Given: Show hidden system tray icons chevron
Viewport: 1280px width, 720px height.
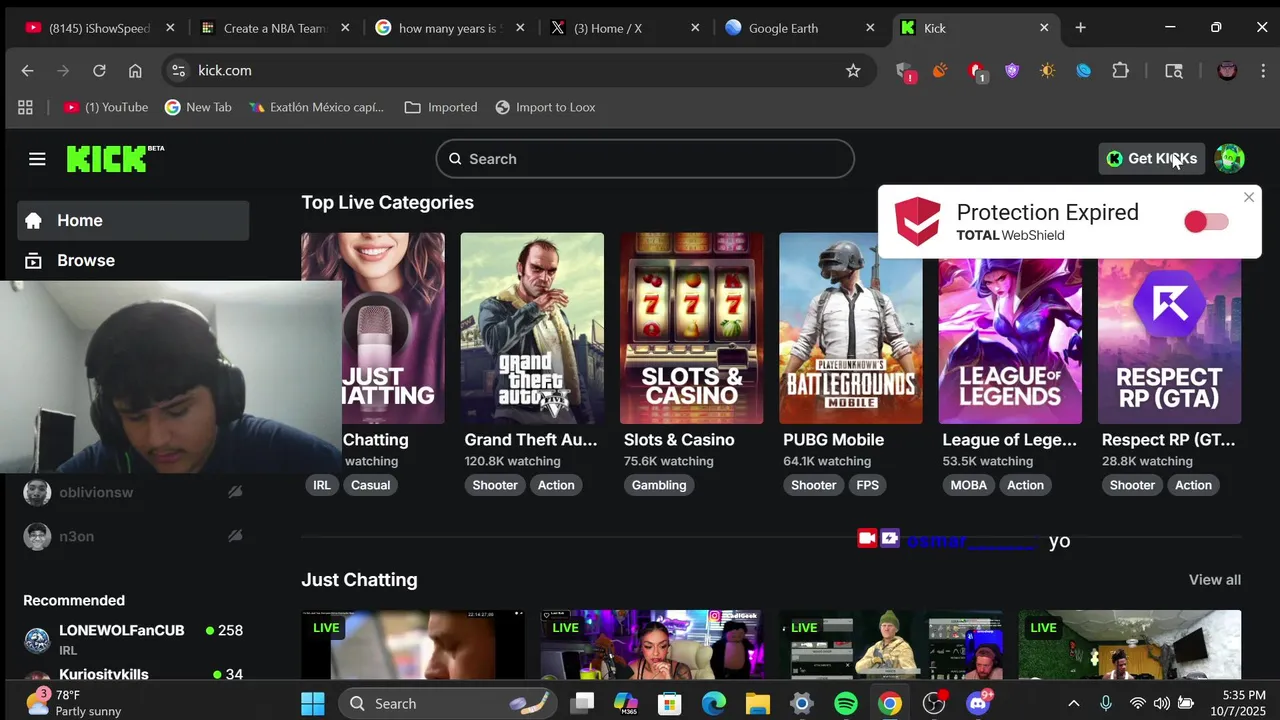Looking at the screenshot, I should [1073, 704].
